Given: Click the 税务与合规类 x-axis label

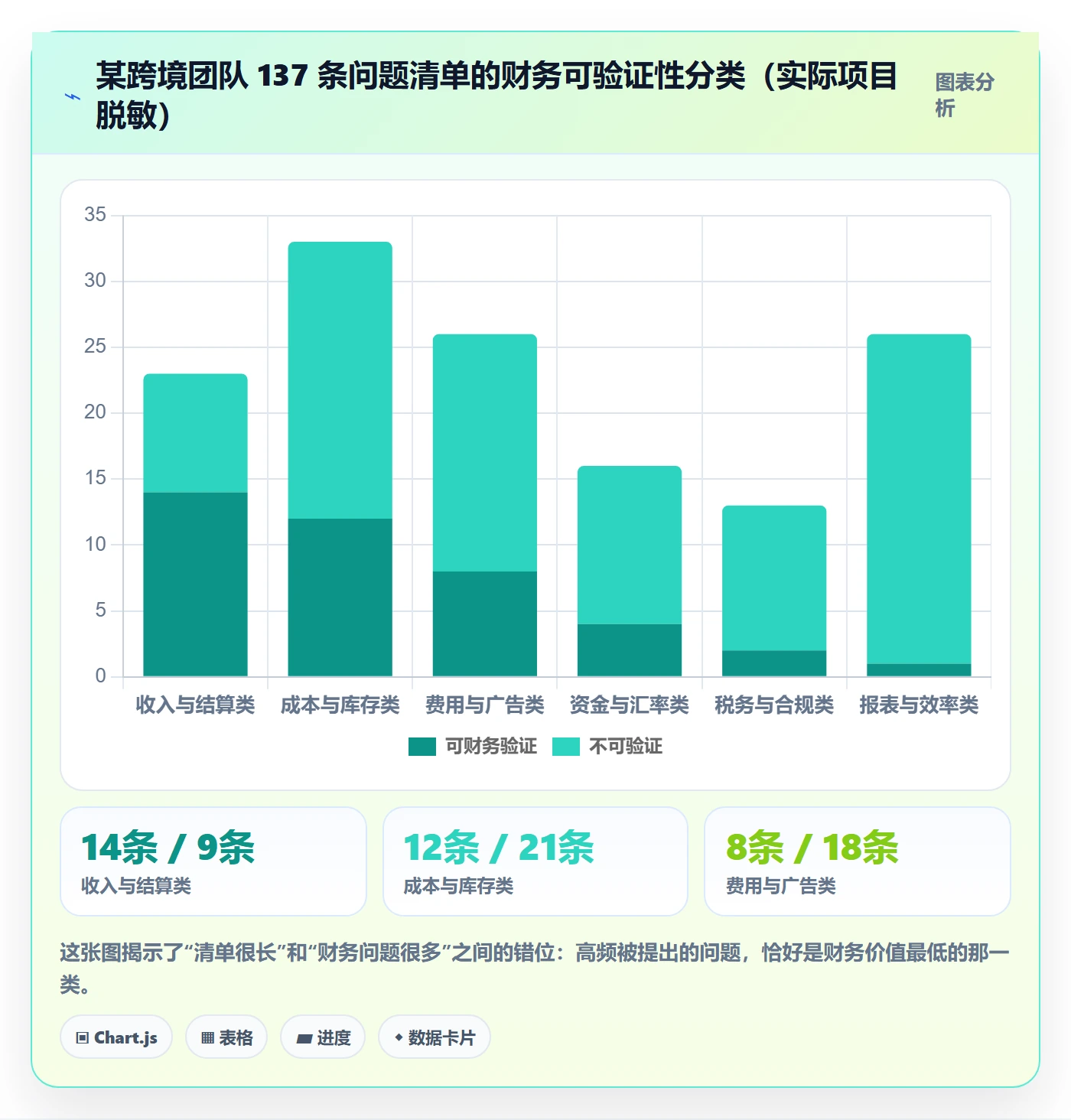Looking at the screenshot, I should click(x=774, y=705).
